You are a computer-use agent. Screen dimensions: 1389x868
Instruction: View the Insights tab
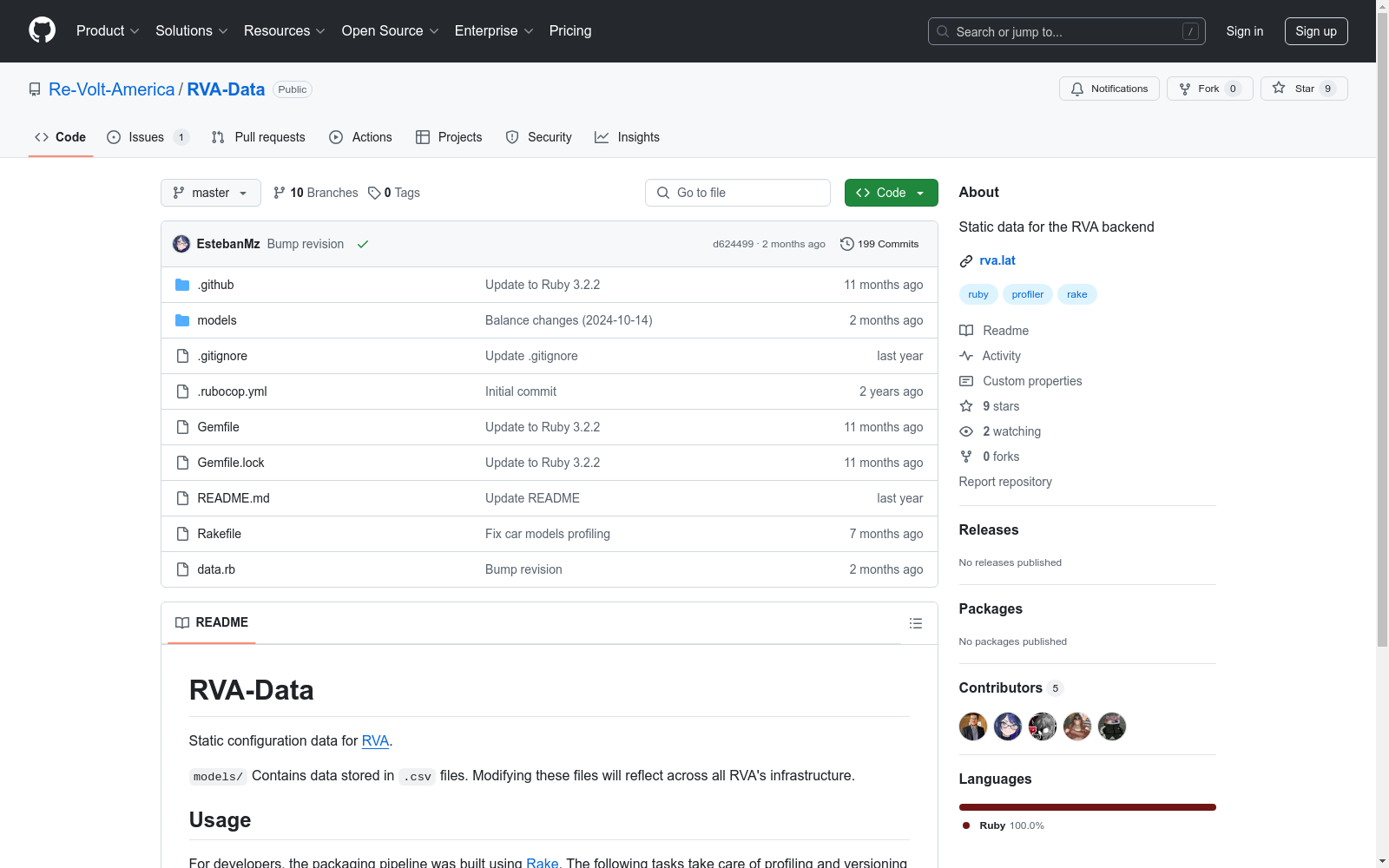point(628,137)
